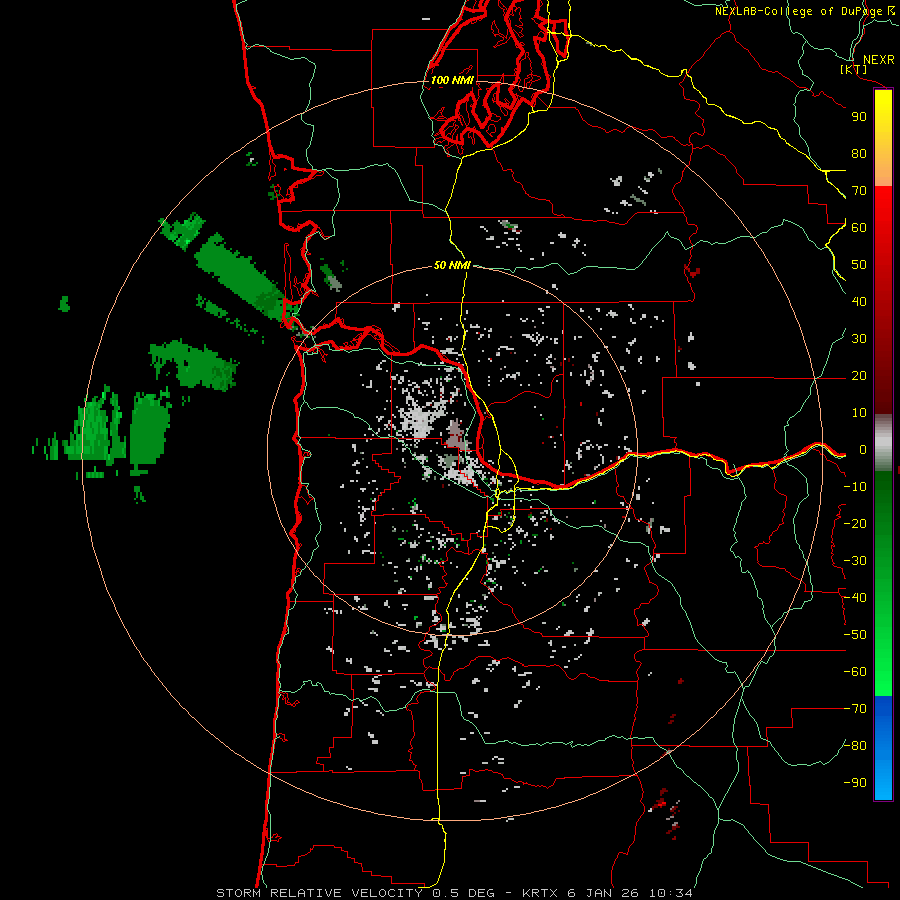The image size is (900, 900).
Task: Select the 0 value on velocity scale
Action: [x=863, y=450]
